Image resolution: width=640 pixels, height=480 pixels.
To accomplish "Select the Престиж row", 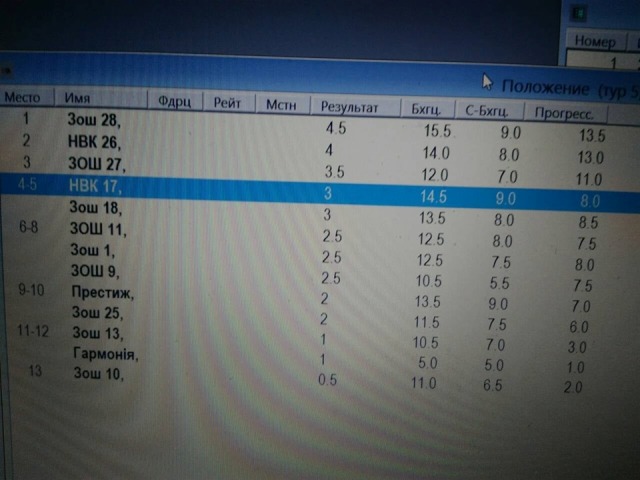I will coord(320,297).
